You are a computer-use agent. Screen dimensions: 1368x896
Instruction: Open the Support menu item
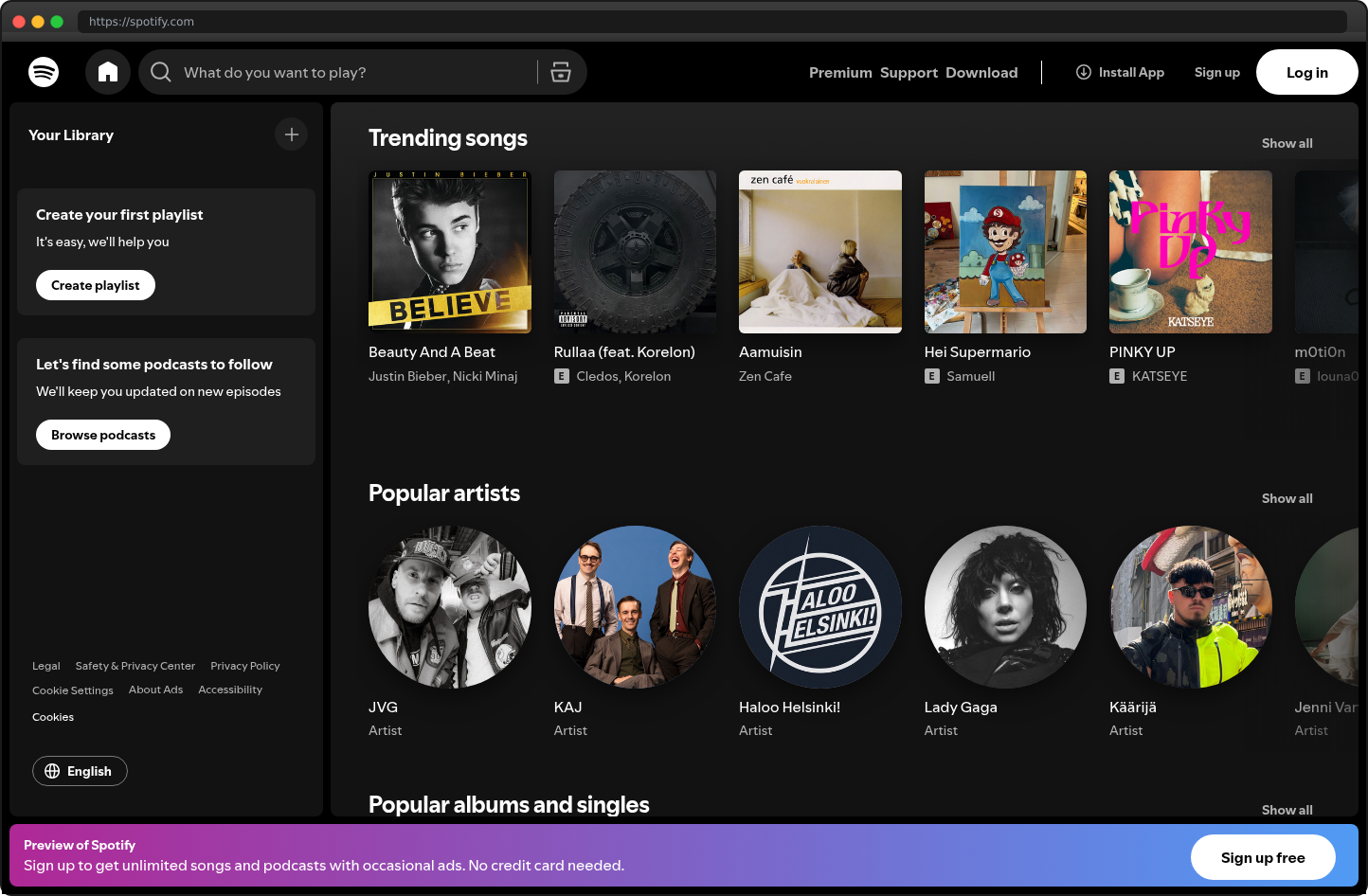(909, 72)
